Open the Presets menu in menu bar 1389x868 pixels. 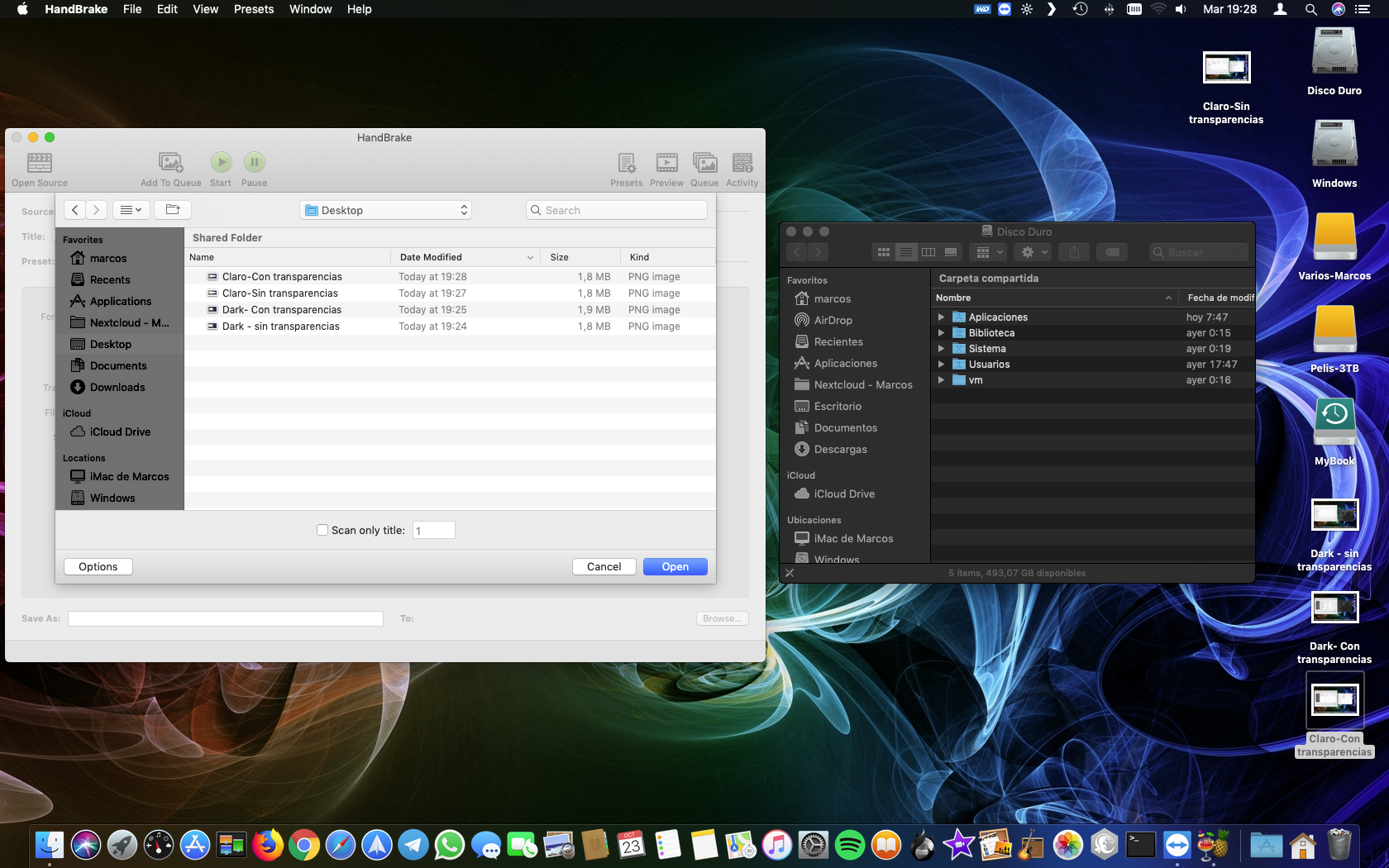(253, 9)
